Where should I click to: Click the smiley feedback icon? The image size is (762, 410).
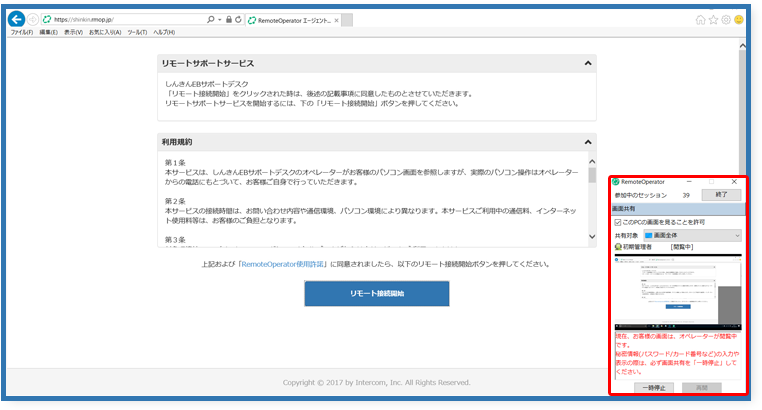[x=739, y=20]
